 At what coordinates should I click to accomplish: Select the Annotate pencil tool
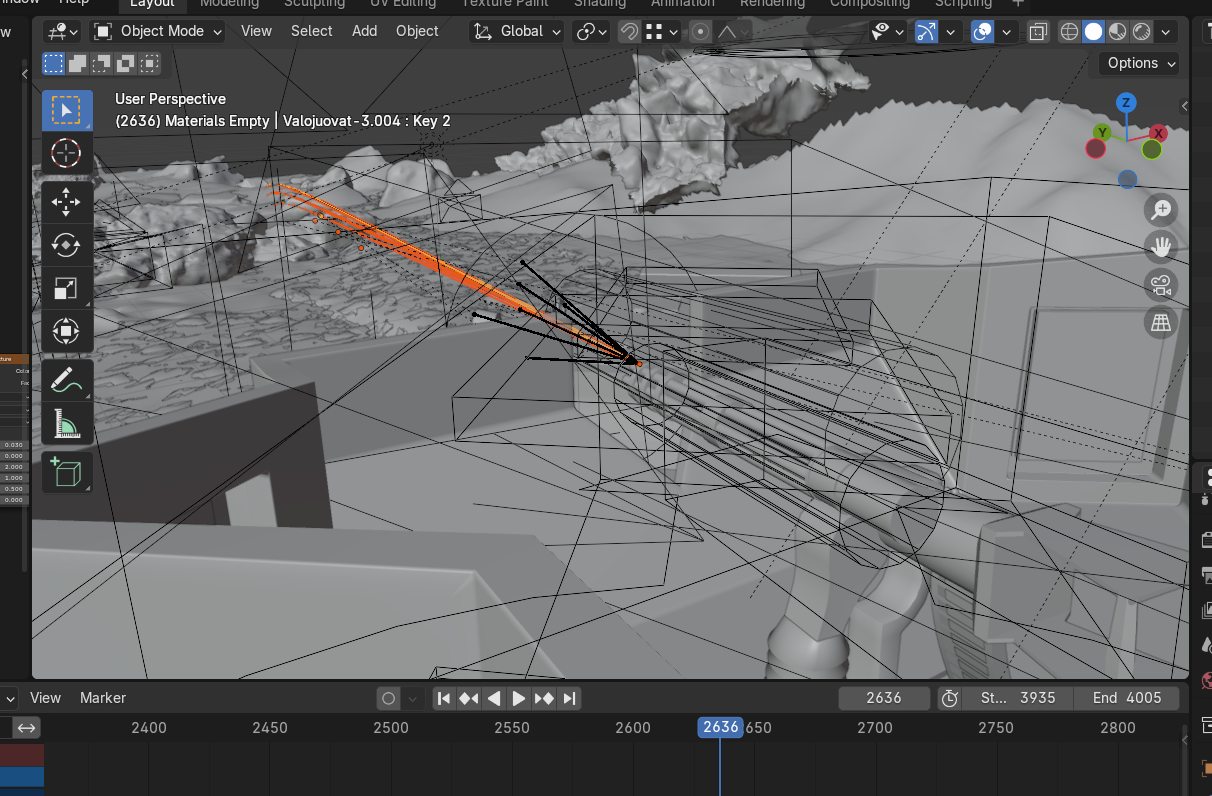click(67, 380)
